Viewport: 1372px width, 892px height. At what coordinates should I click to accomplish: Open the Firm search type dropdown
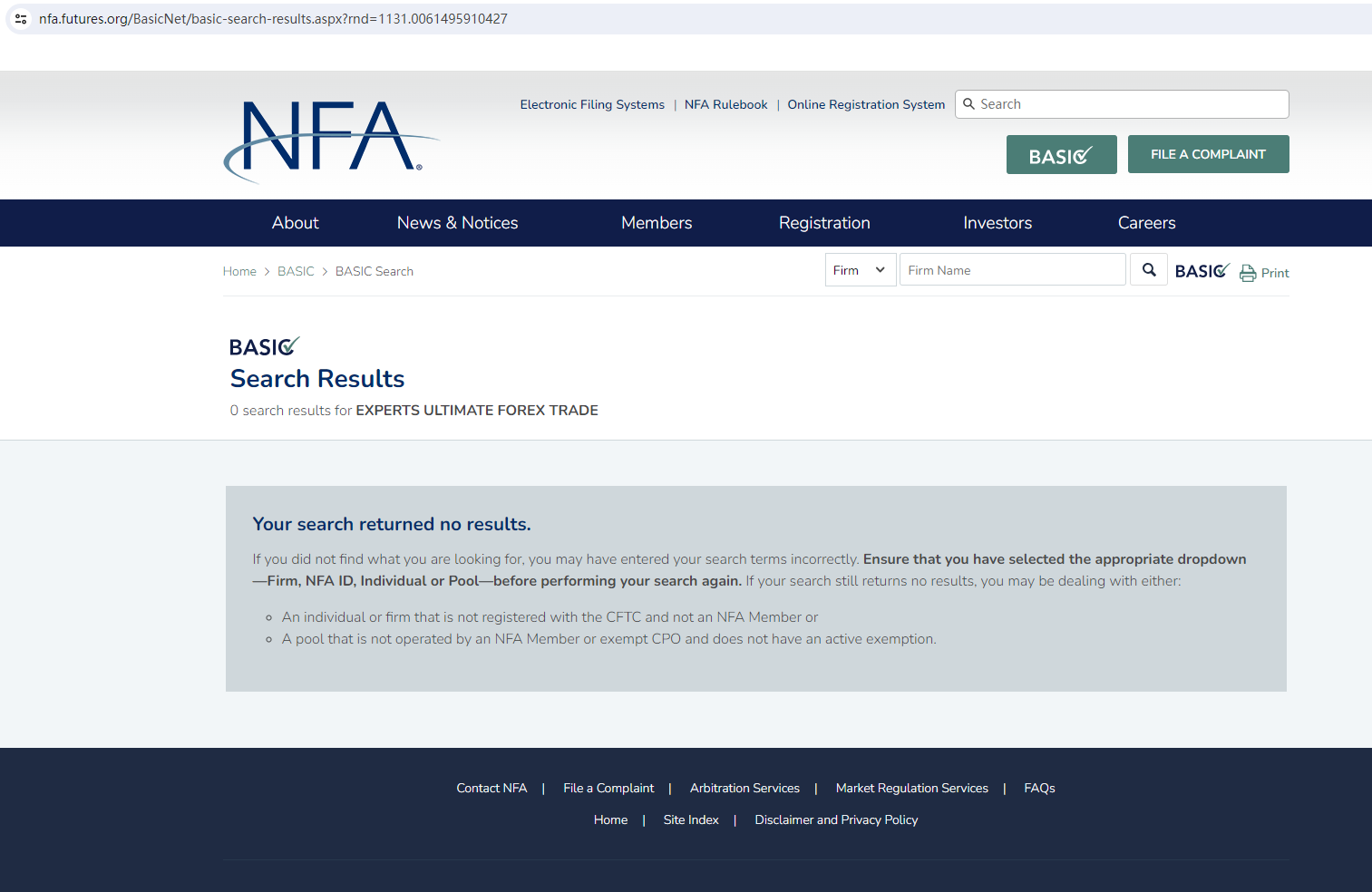[861, 270]
